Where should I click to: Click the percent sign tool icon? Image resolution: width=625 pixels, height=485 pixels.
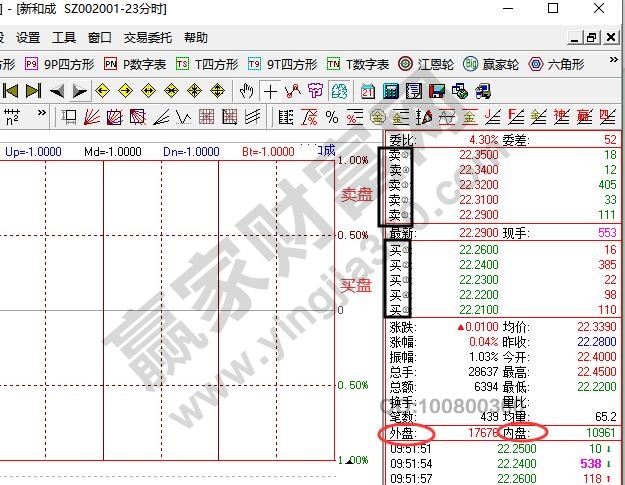tap(331, 116)
